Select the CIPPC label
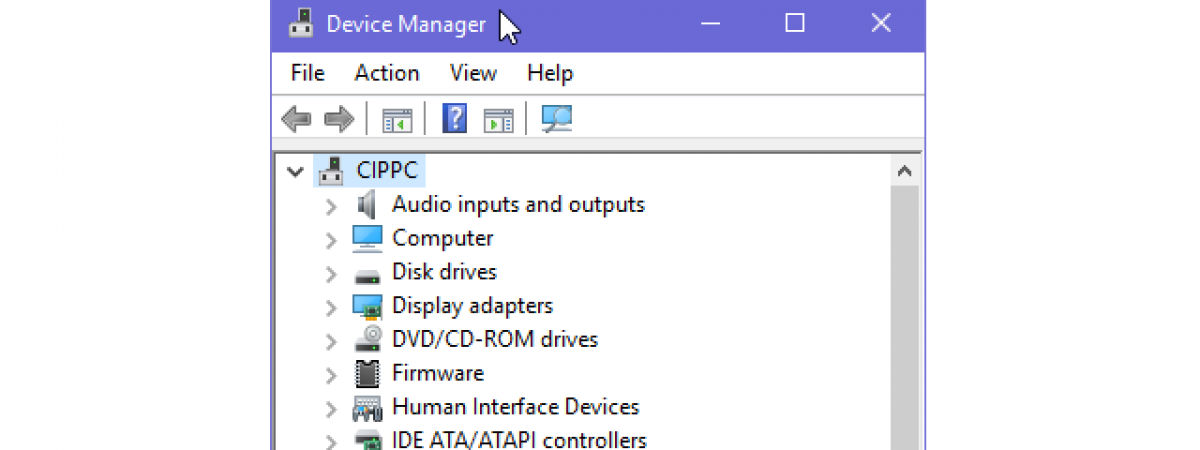 pyautogui.click(x=387, y=171)
